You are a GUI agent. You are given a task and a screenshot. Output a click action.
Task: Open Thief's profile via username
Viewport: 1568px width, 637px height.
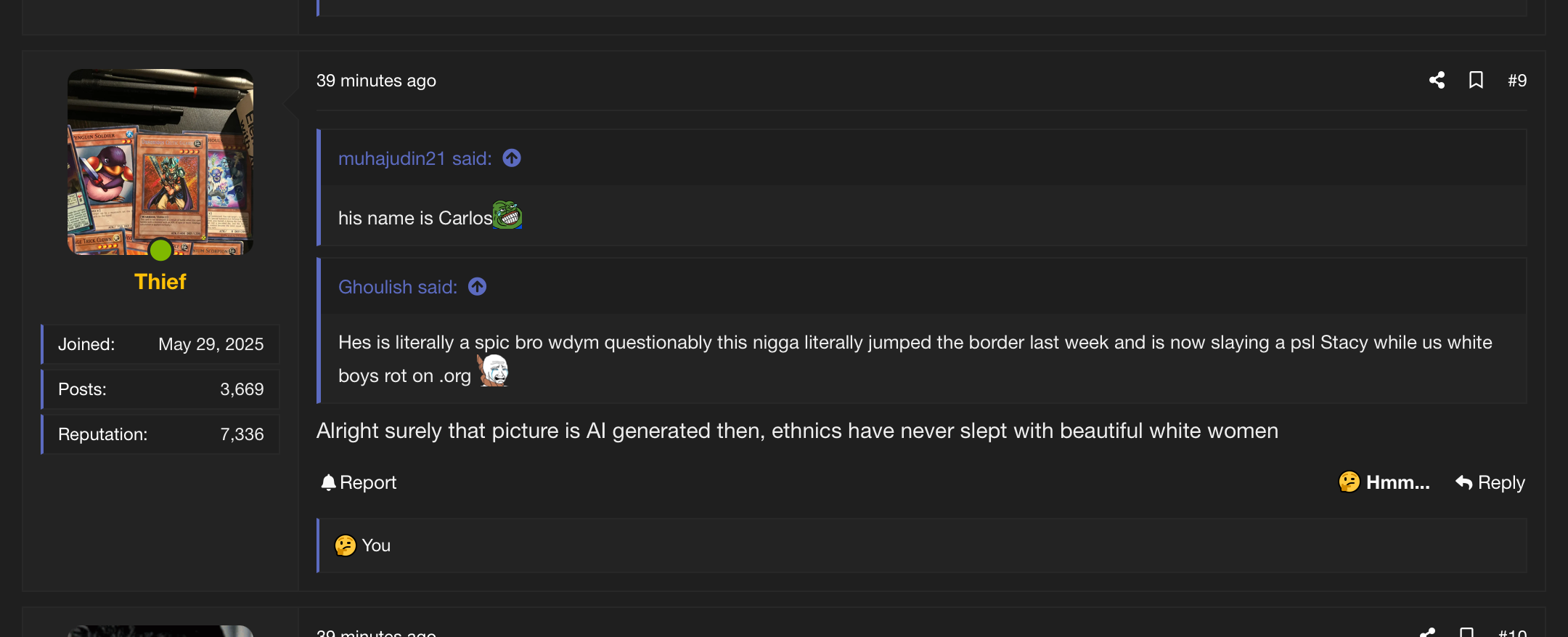pos(160,282)
